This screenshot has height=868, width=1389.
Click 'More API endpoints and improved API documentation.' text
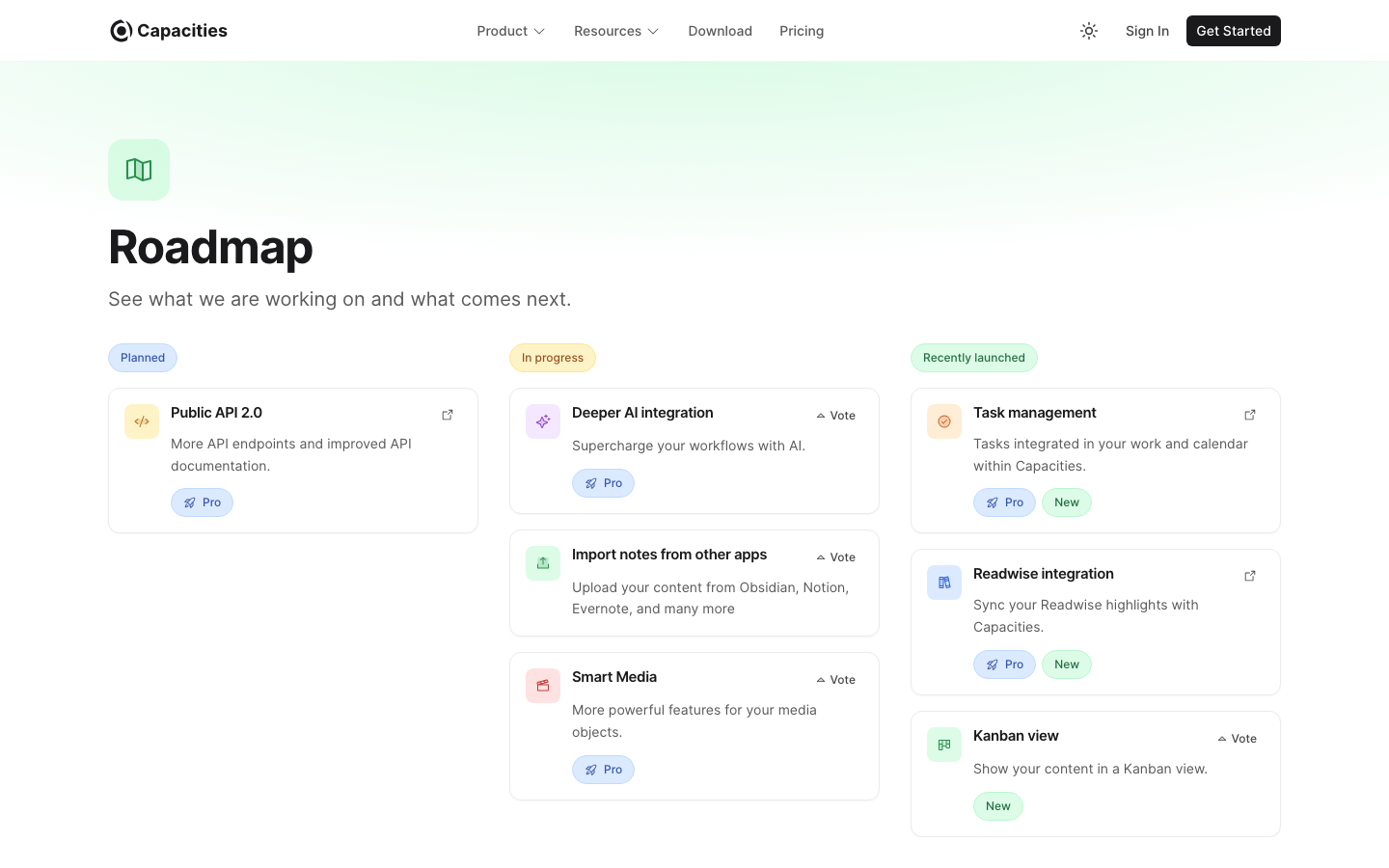pyautogui.click(x=291, y=455)
